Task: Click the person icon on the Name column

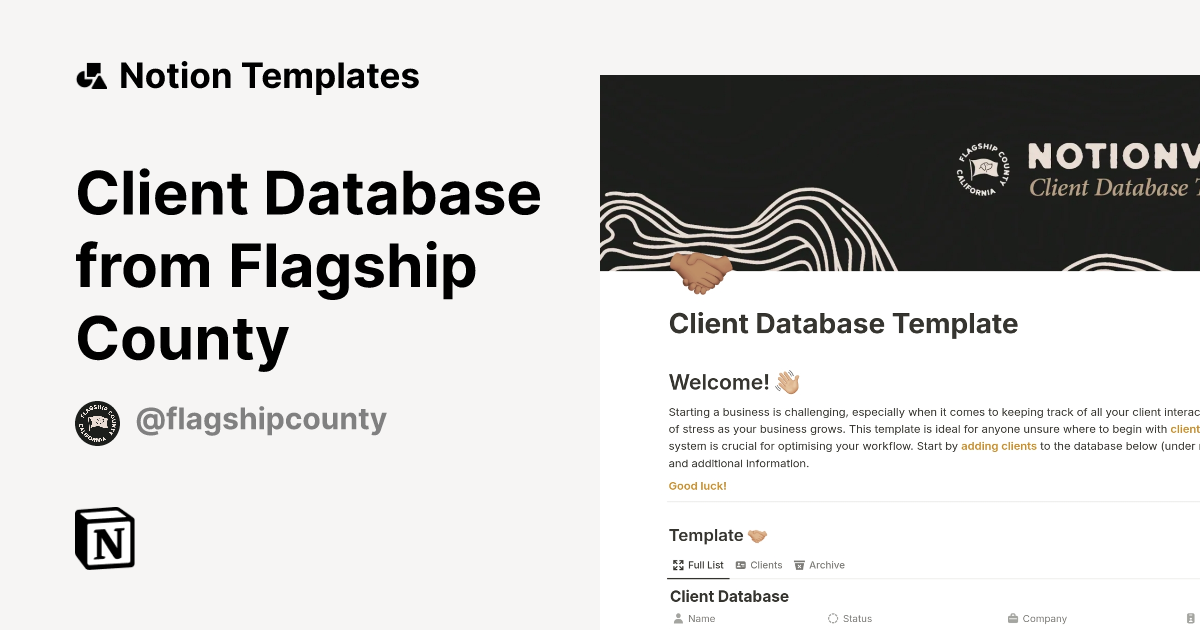Action: pos(678,619)
